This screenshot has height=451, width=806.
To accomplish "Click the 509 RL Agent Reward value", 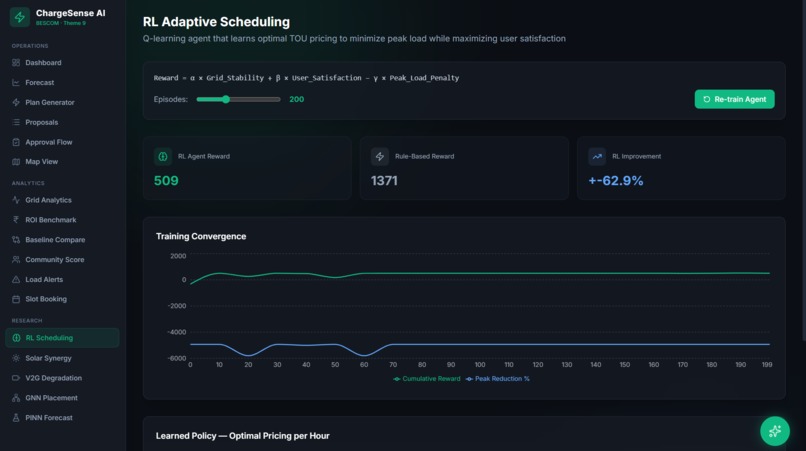I will pos(166,181).
